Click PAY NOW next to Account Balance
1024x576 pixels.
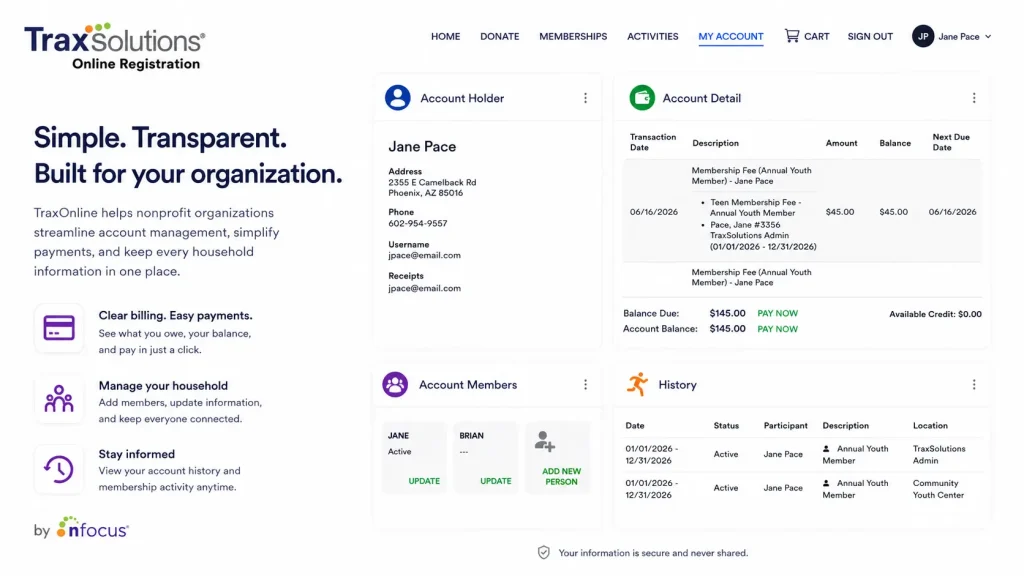777,329
